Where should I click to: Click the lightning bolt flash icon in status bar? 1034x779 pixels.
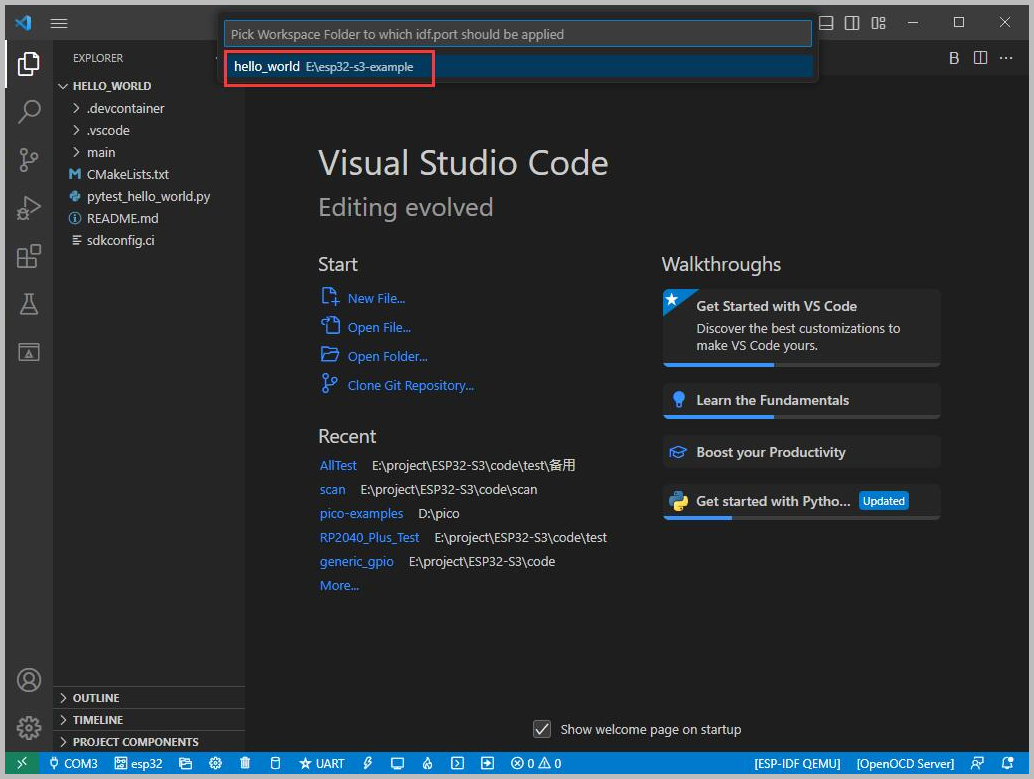(x=368, y=763)
